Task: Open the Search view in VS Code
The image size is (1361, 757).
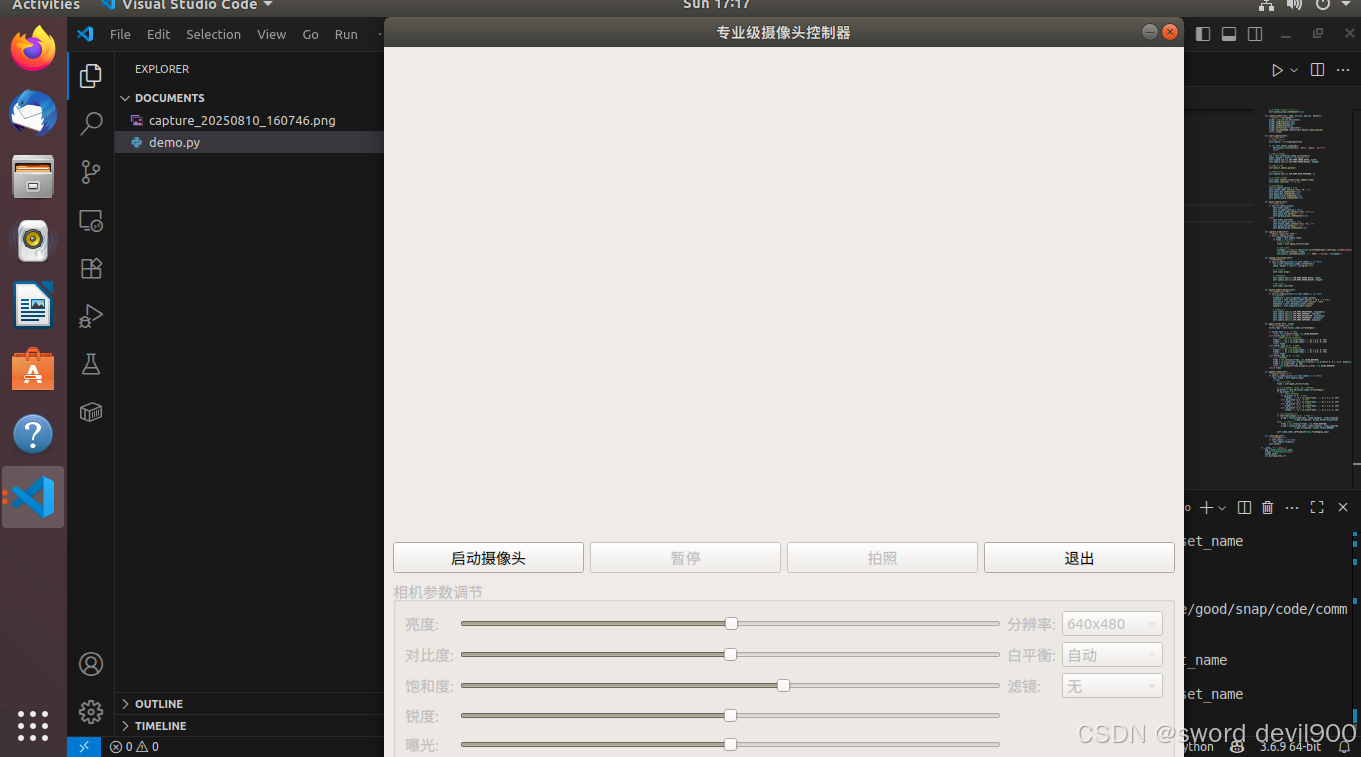Action: (x=91, y=123)
